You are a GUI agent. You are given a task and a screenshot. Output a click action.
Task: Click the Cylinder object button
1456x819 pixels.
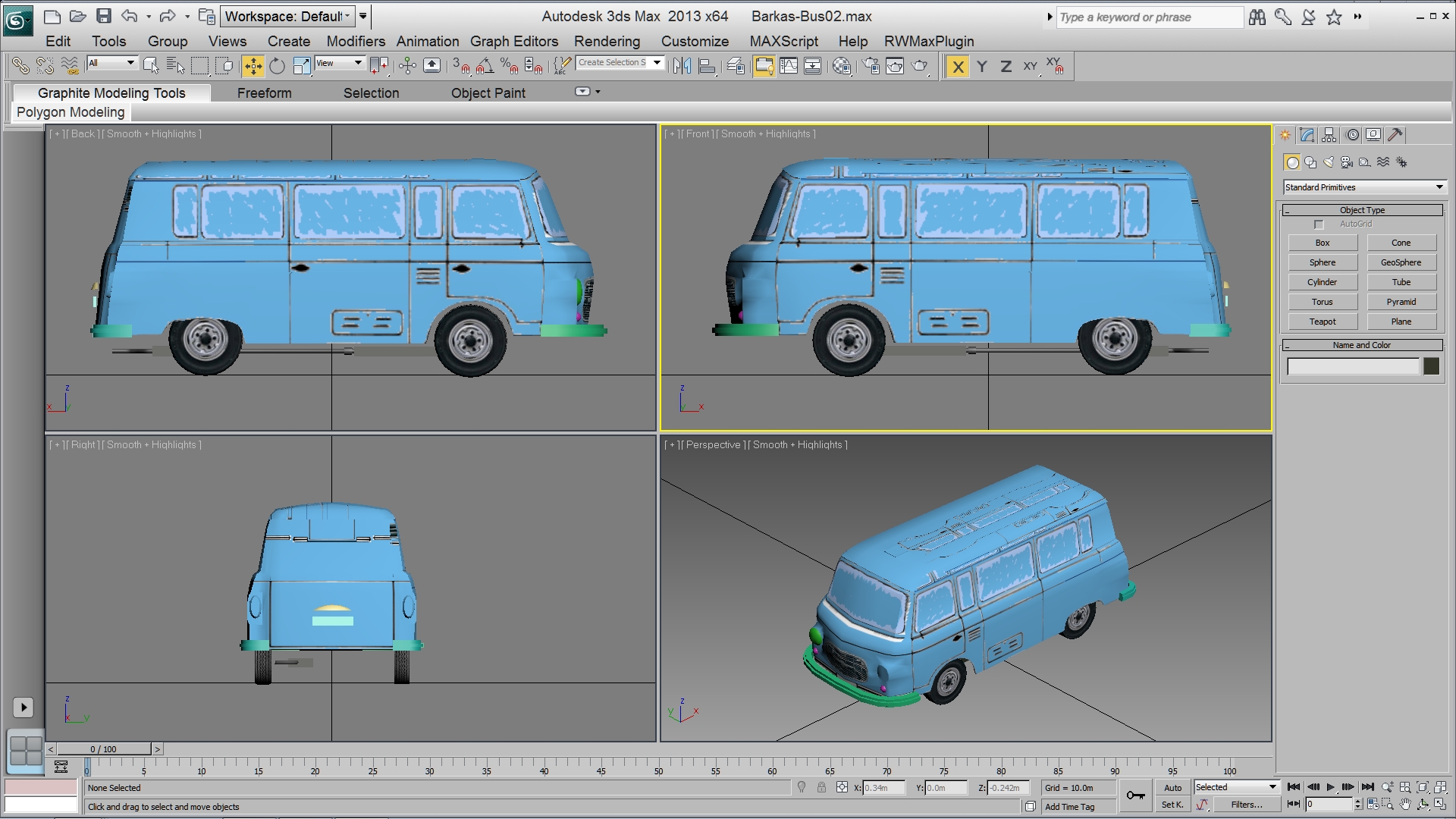pyautogui.click(x=1323, y=282)
